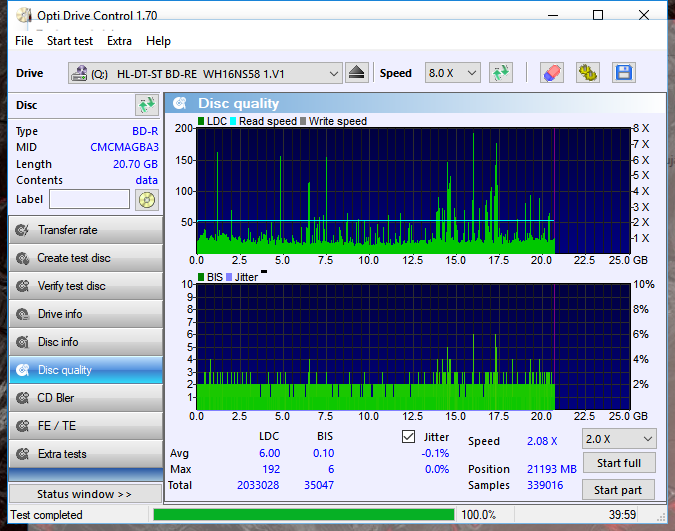Click the BIS / Jitter graph chart area
Viewport: 675px width, 531px height.
413,347
